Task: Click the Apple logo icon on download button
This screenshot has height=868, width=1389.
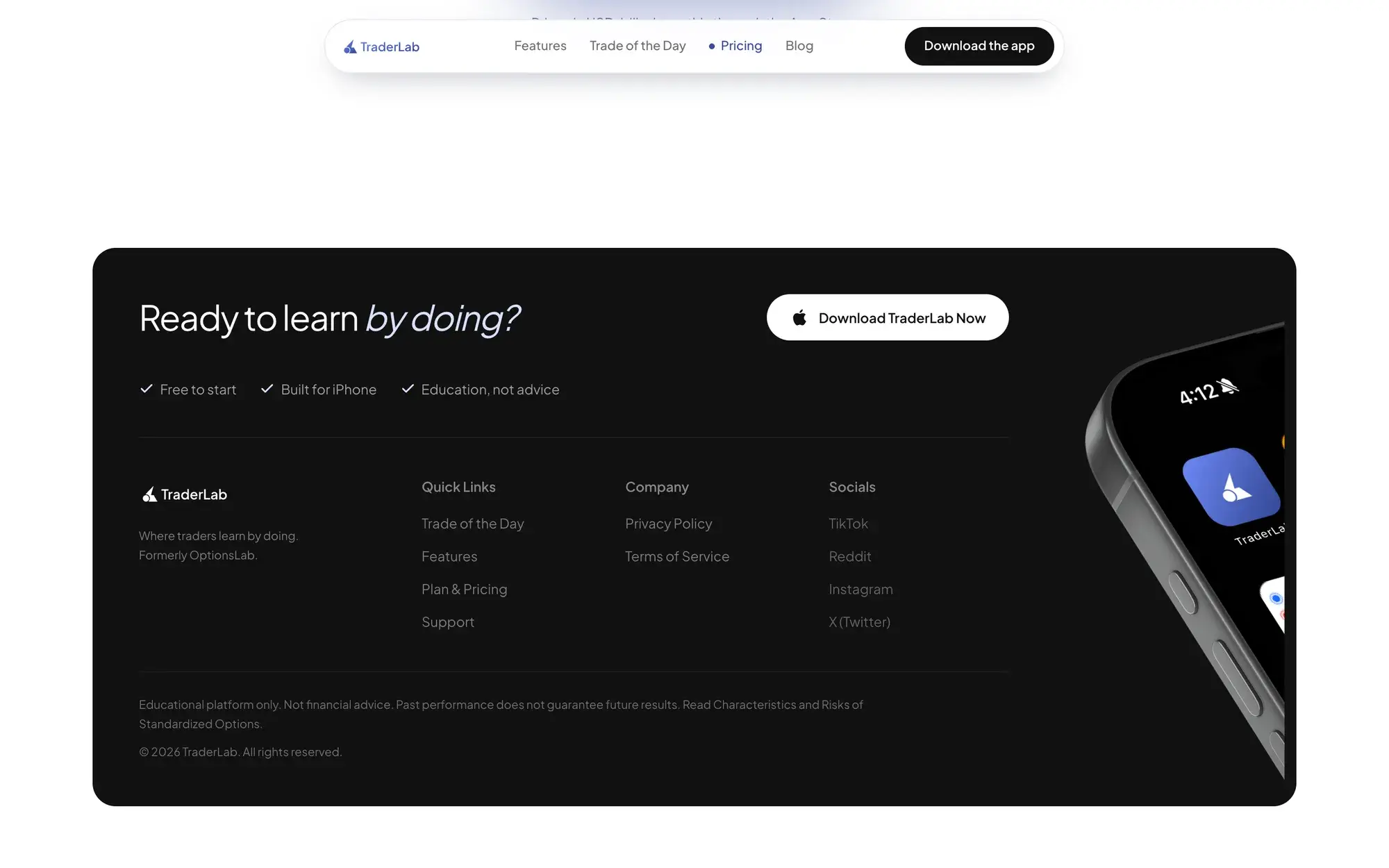Action: pyautogui.click(x=800, y=317)
